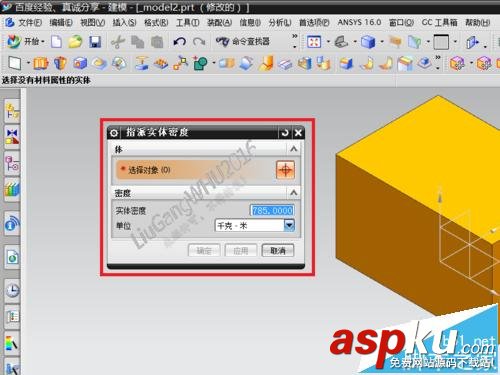500x375 pixels.
Task: Open the ANSYS 16.0 menu
Action: (359, 22)
